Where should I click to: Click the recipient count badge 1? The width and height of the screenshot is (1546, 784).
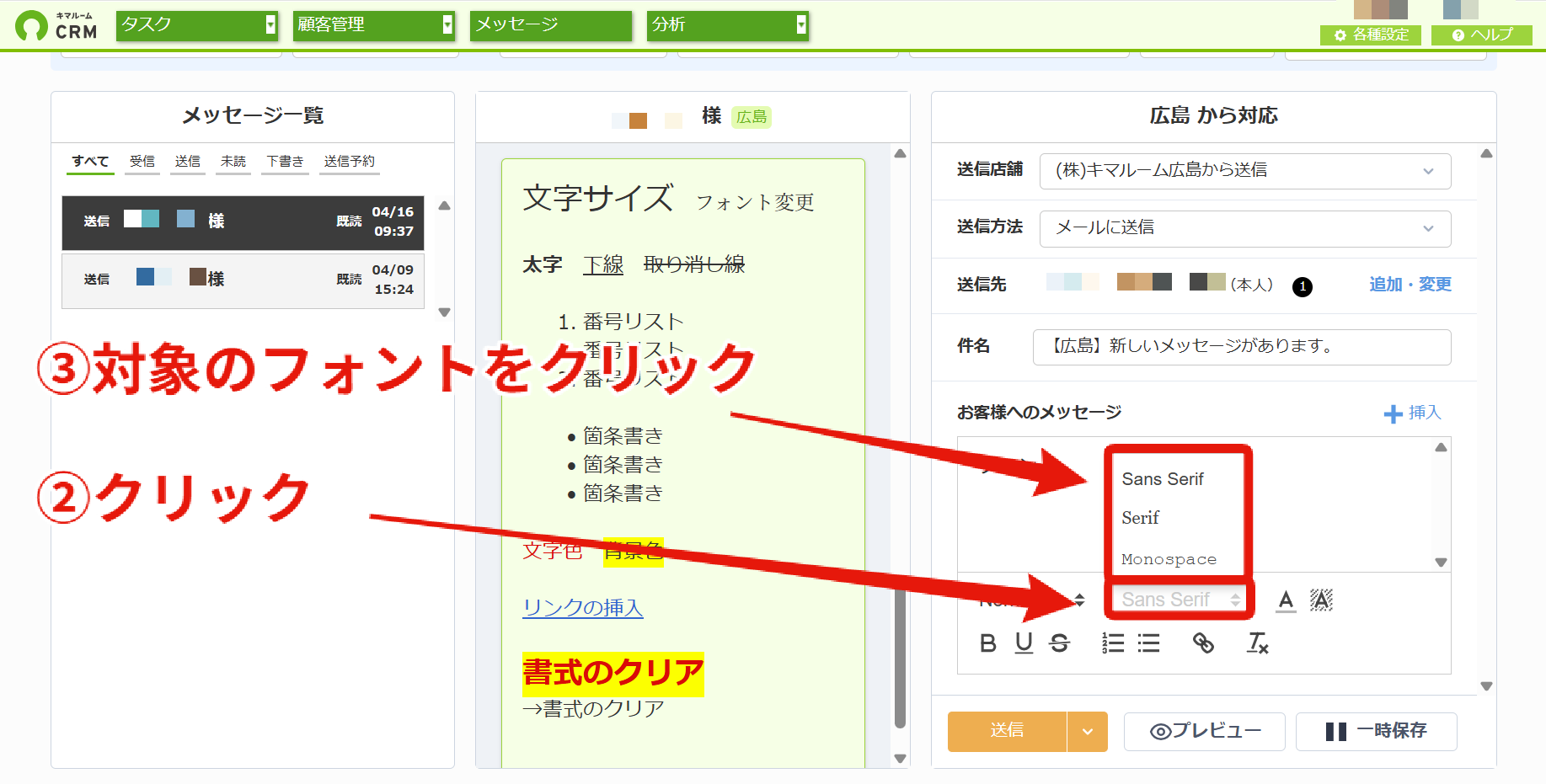click(x=1303, y=287)
